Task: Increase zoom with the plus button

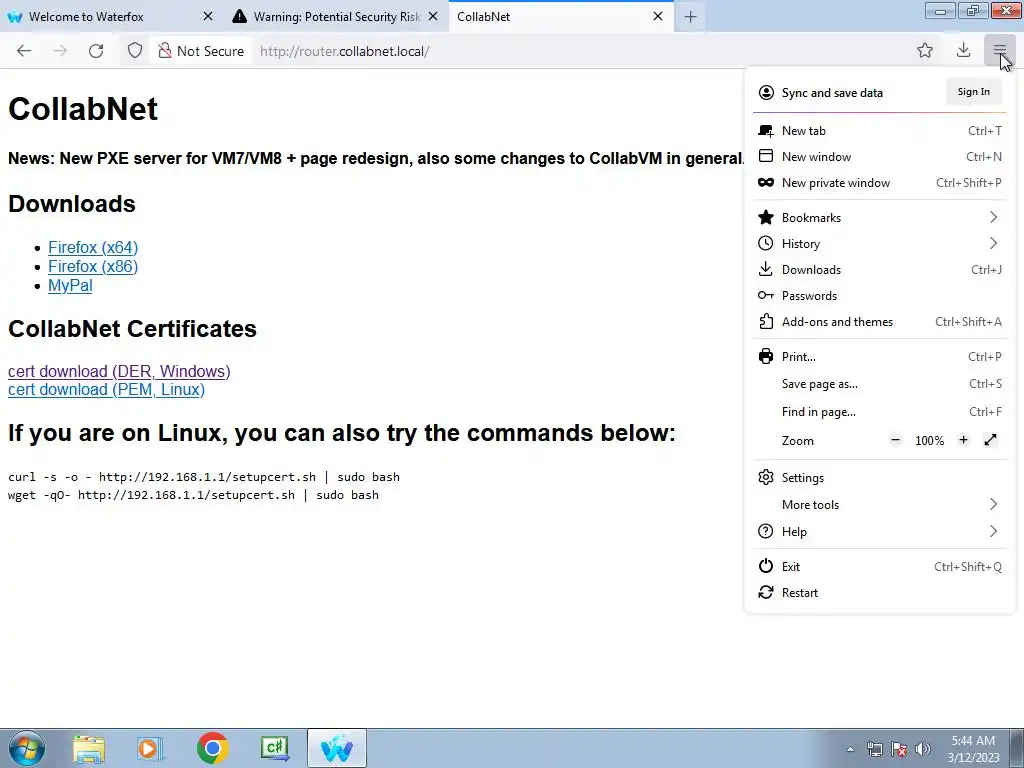Action: [963, 440]
